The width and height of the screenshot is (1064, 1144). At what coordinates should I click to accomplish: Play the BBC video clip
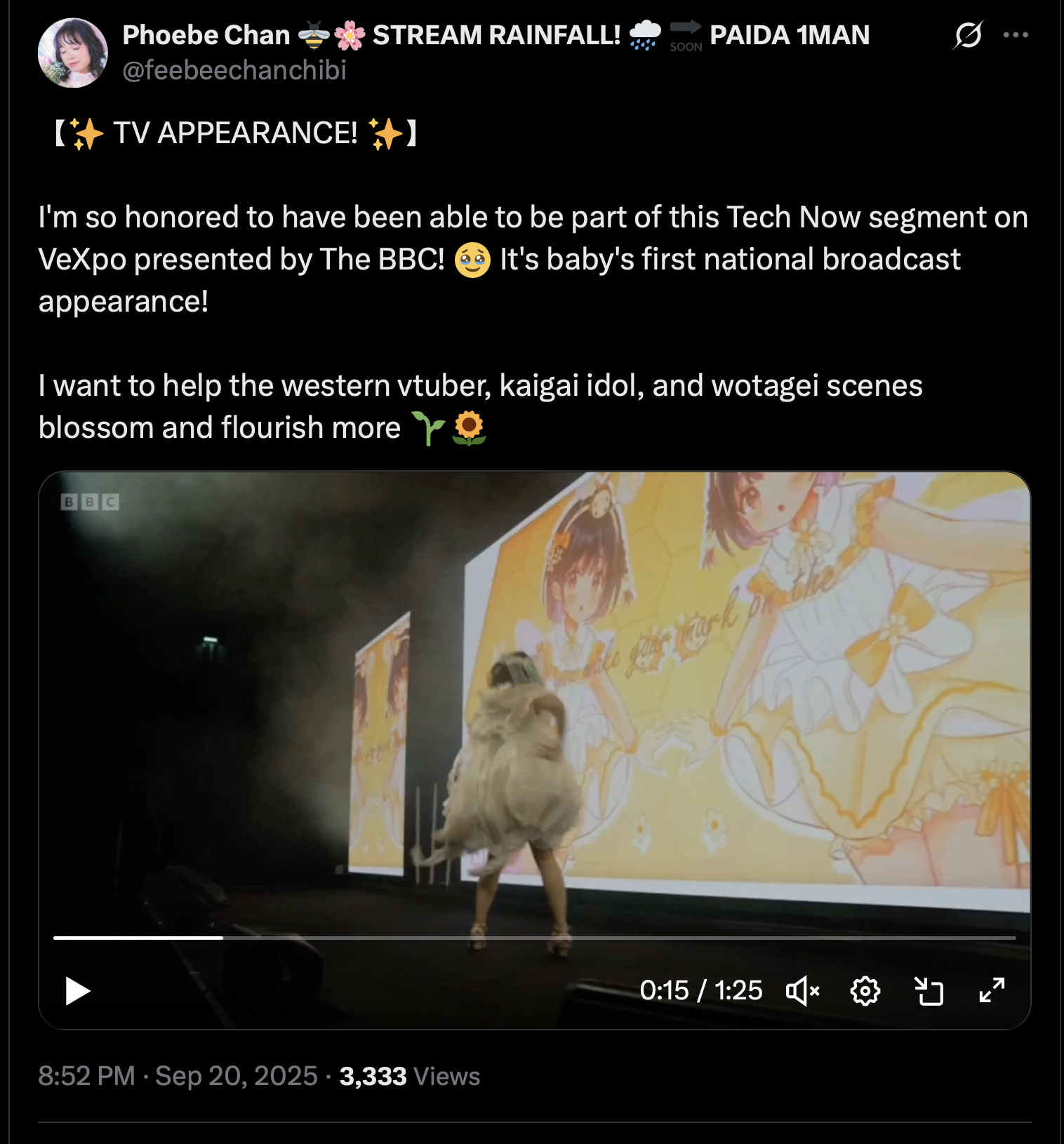click(77, 991)
